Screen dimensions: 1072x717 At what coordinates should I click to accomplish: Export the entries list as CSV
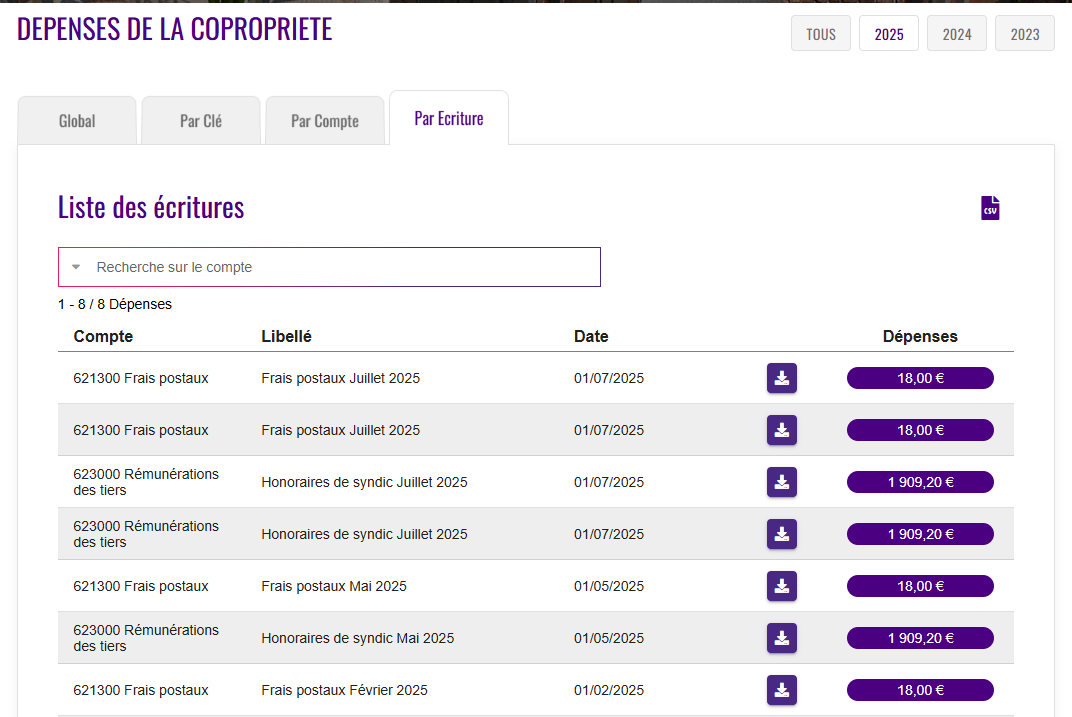(990, 208)
